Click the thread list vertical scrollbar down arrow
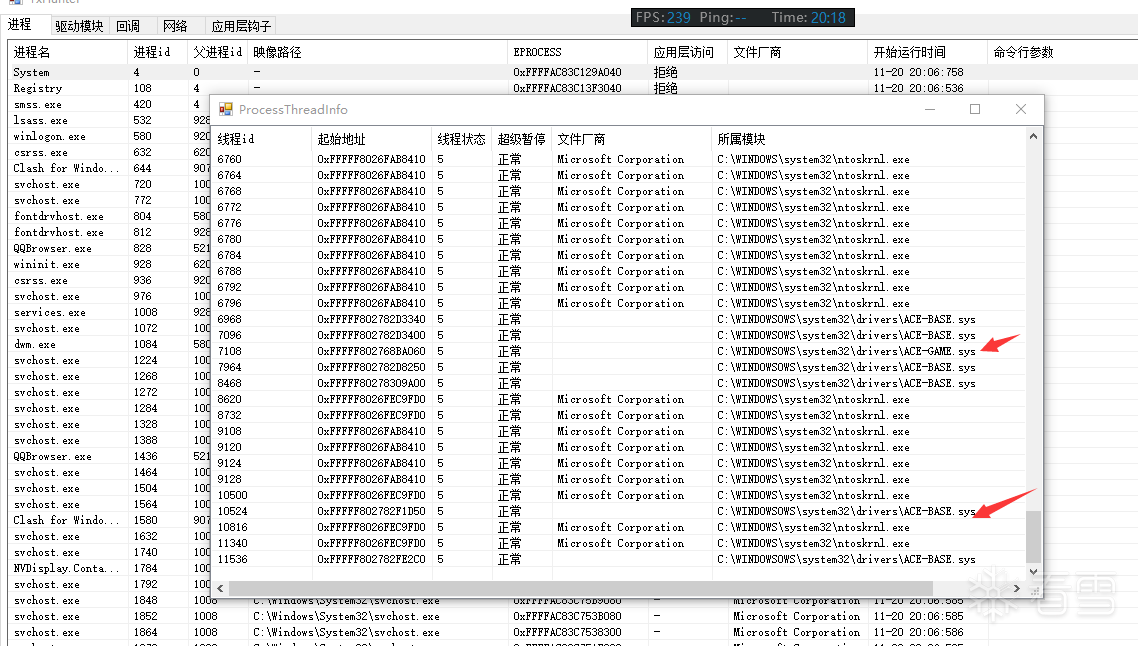The height and width of the screenshot is (646, 1138). point(1033,571)
